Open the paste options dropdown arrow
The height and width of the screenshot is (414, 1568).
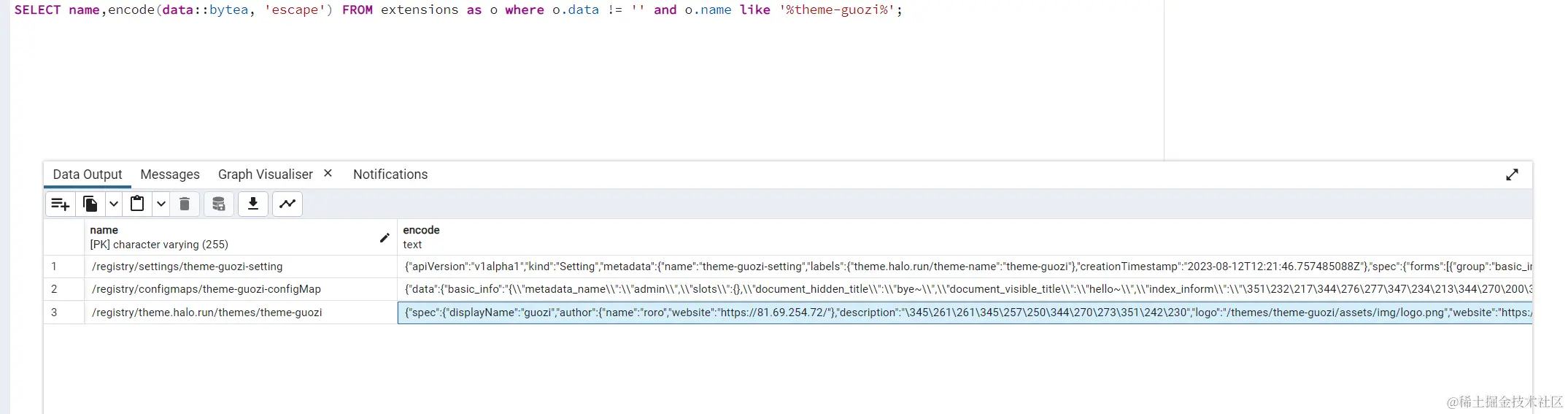(x=161, y=204)
